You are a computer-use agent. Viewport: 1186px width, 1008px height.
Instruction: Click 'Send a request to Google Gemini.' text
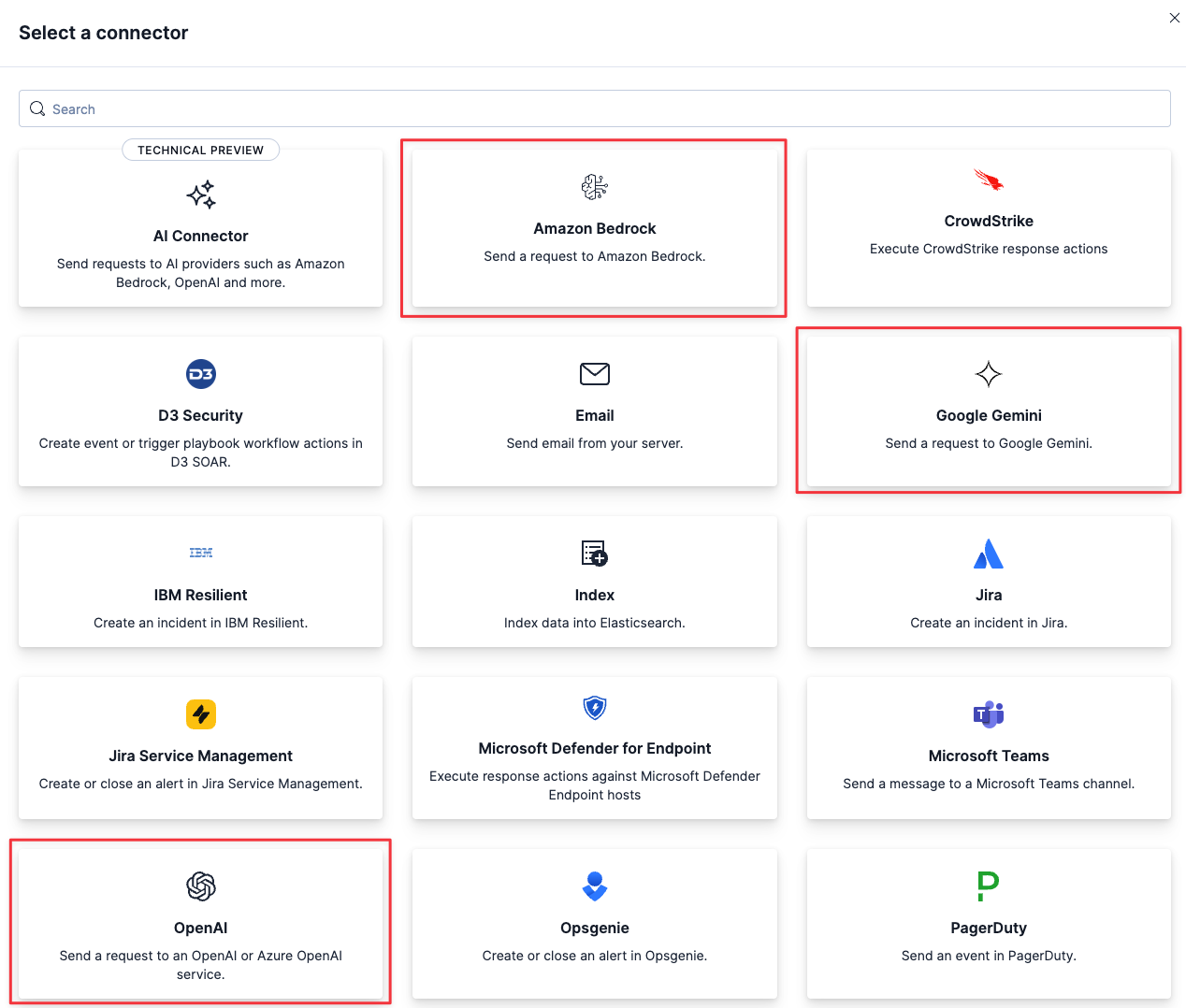tap(989, 443)
